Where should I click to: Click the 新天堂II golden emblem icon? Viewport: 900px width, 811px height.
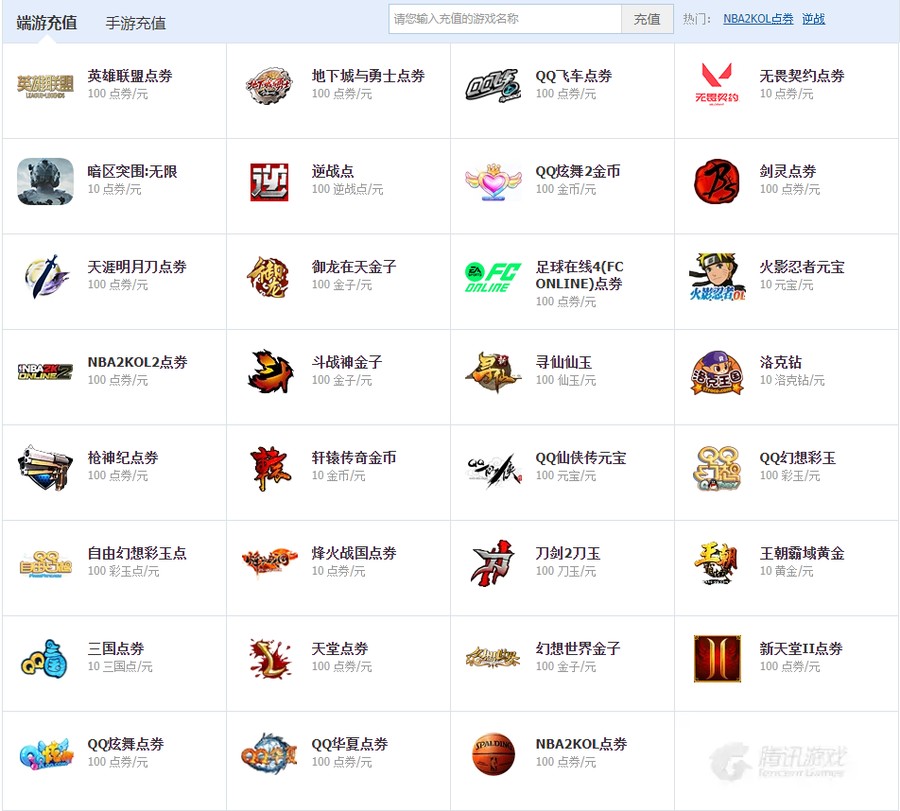pos(717,659)
